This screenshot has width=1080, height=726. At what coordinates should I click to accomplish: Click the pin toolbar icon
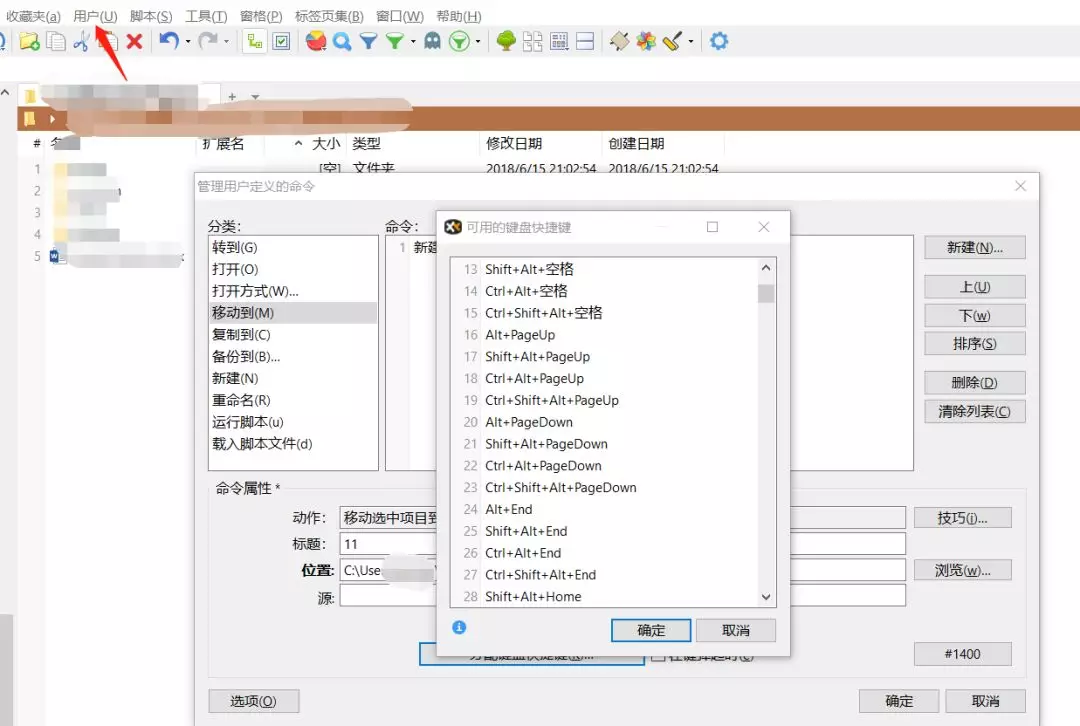(x=619, y=41)
